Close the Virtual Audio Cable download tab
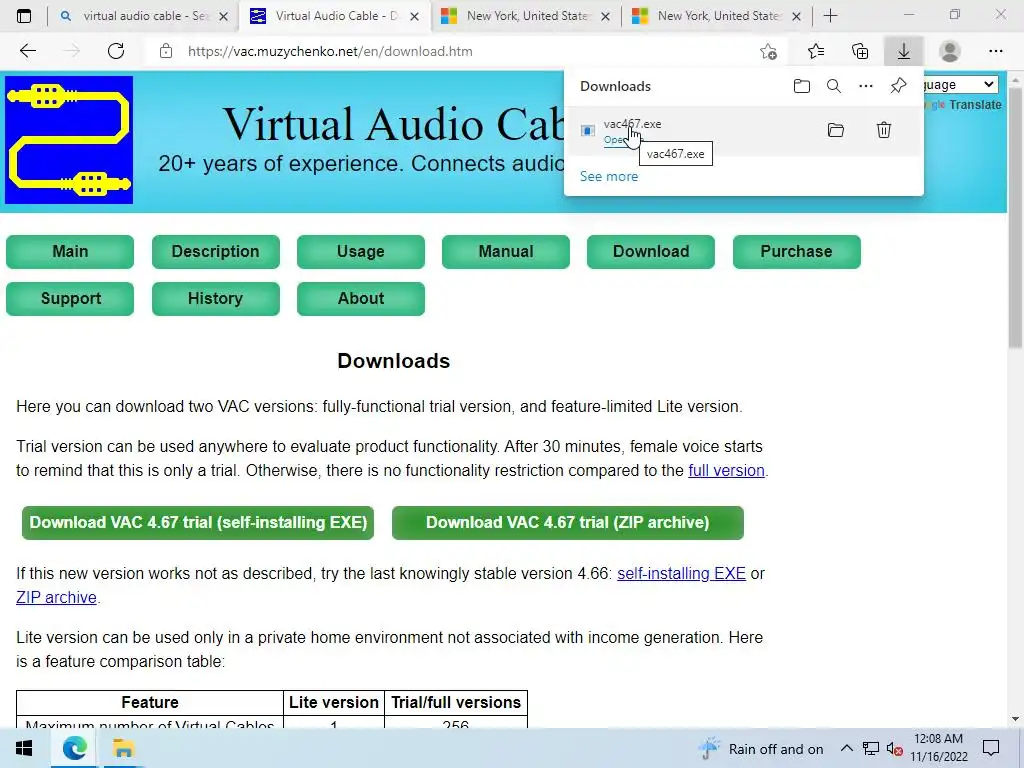1024x768 pixels. (414, 16)
